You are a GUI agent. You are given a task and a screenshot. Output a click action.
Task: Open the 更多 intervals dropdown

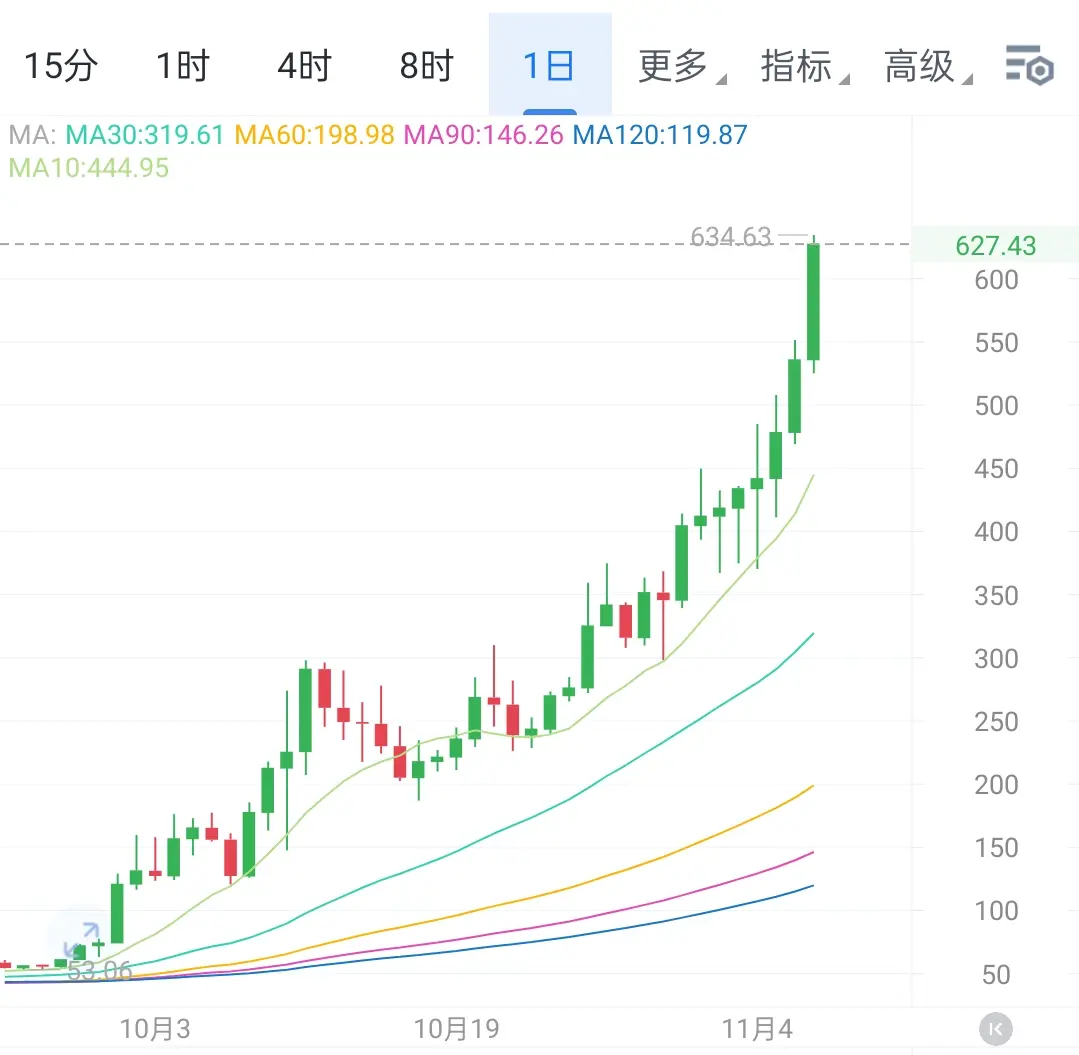pos(681,66)
